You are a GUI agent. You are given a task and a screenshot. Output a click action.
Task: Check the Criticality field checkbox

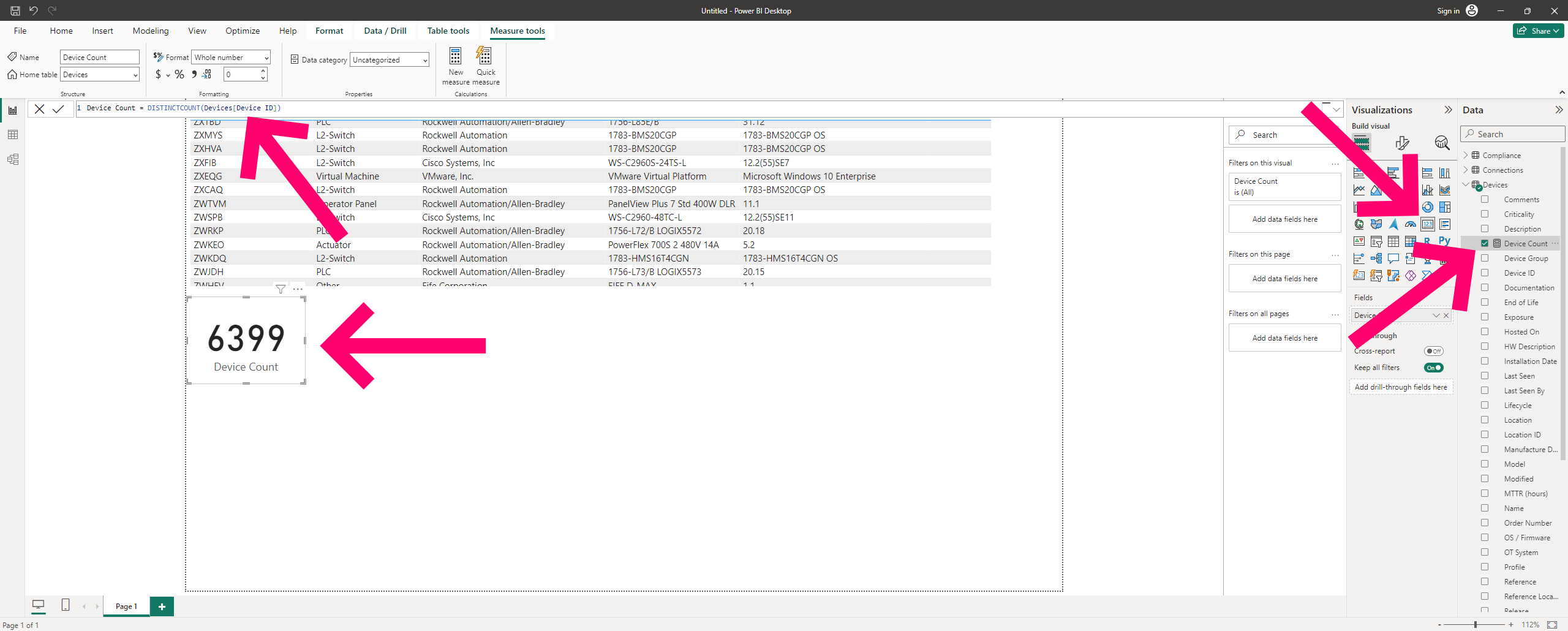click(1485, 214)
